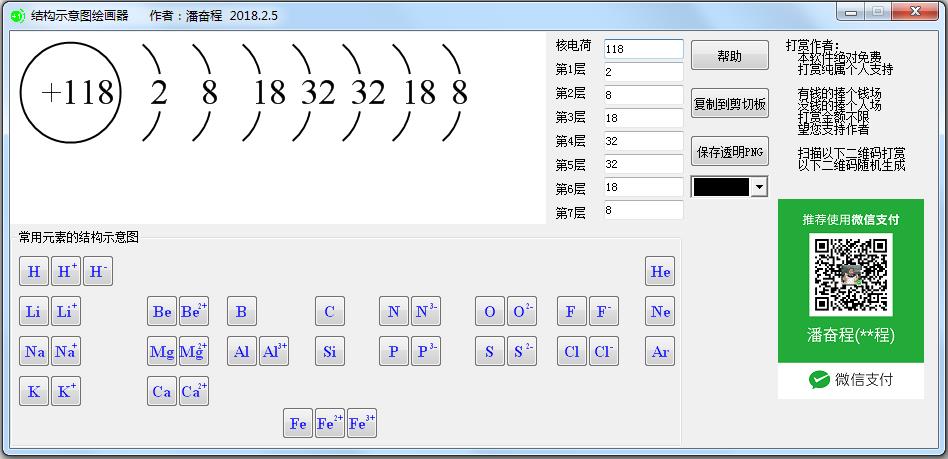The image size is (948, 459).
Task: Choose the Fe iron button
Action: click(298, 423)
